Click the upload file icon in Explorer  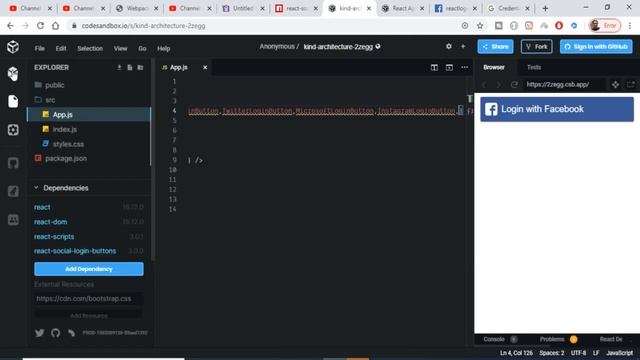tap(119, 67)
